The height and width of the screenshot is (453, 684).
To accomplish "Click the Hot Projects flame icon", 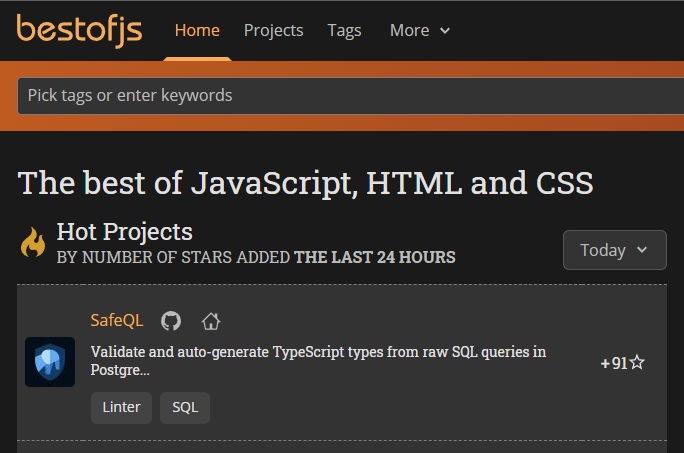I will [33, 242].
